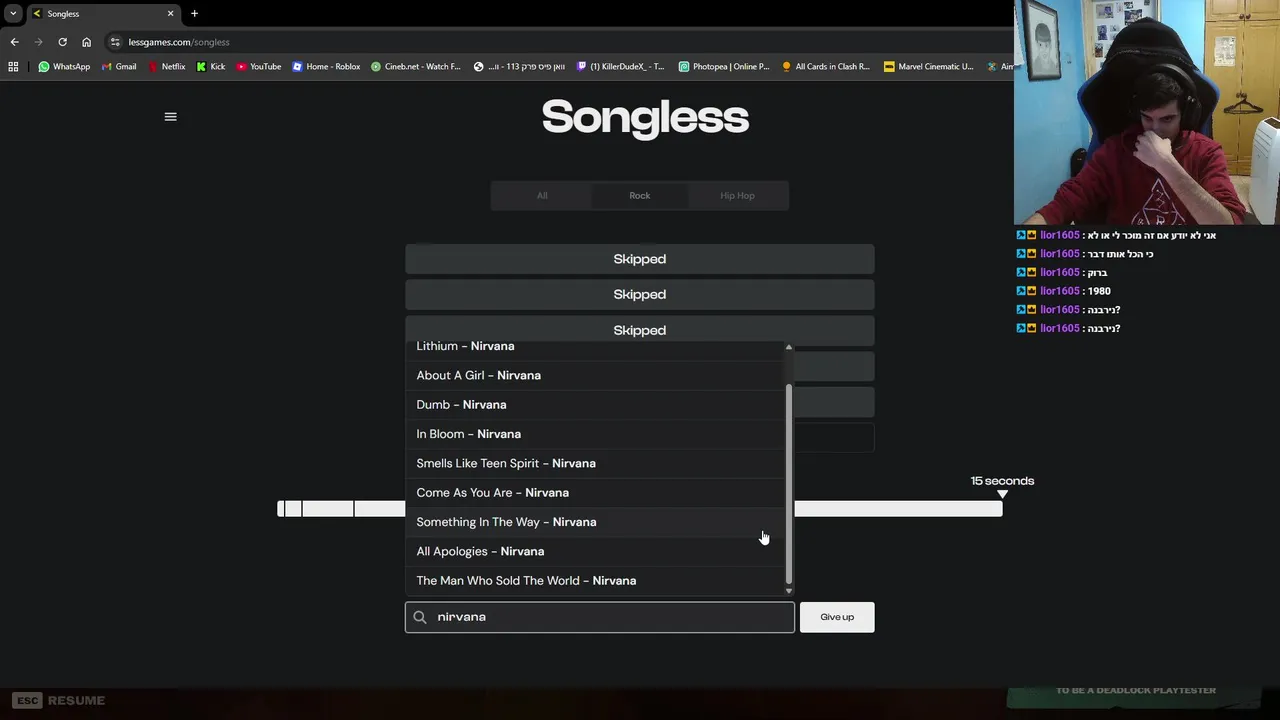Viewport: 1280px width, 720px height.
Task: Open the YouTube bookmark
Action: [x=259, y=67]
